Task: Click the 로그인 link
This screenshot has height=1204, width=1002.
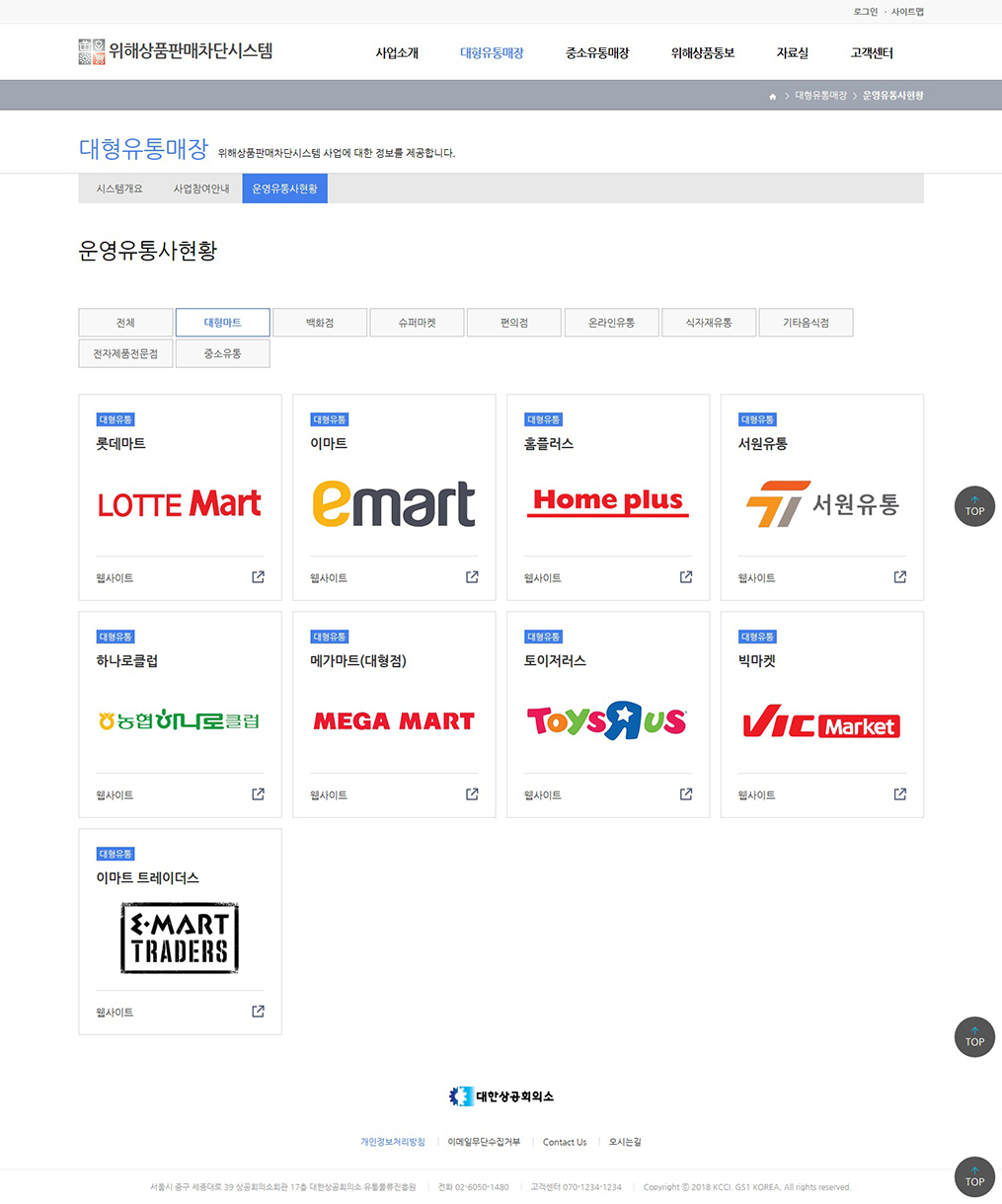Action: pyautogui.click(x=866, y=12)
